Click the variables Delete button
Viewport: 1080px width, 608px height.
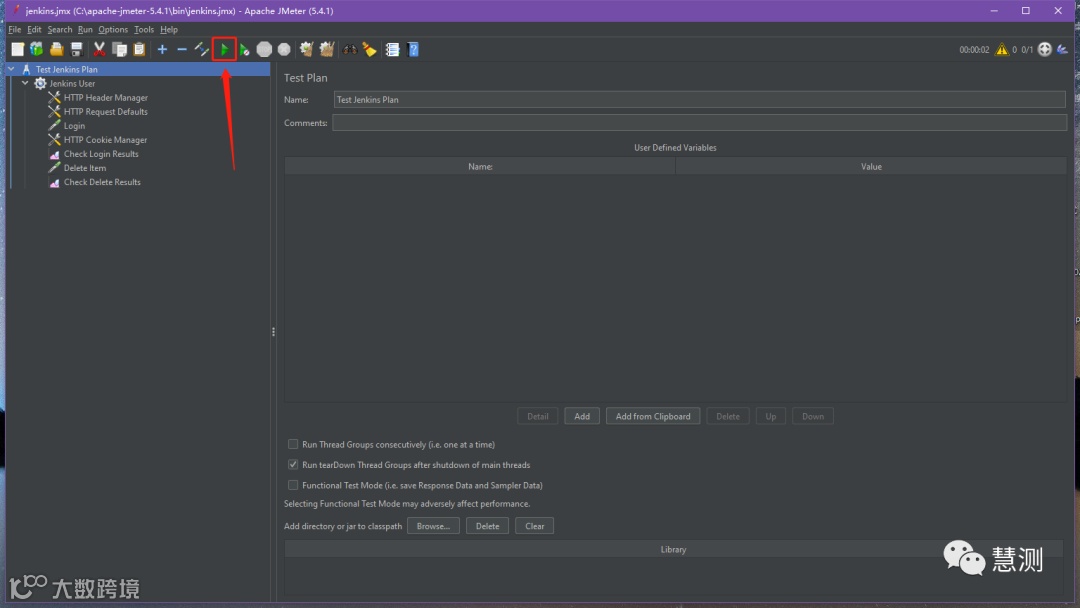728,416
